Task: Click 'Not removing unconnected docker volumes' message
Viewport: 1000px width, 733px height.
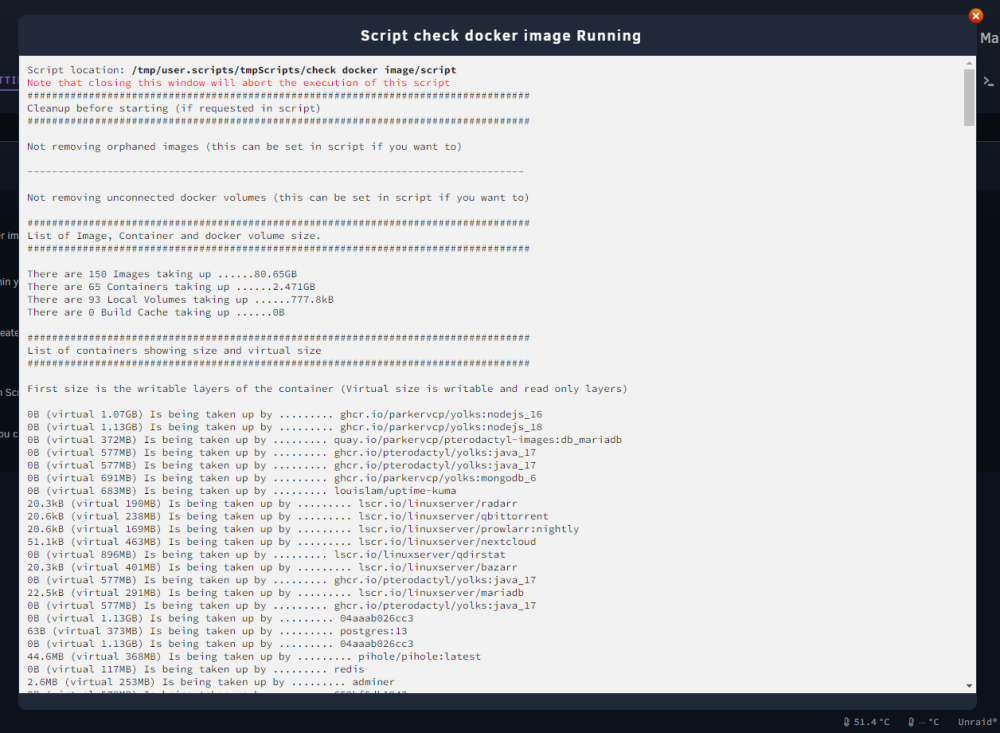Action: (x=278, y=198)
